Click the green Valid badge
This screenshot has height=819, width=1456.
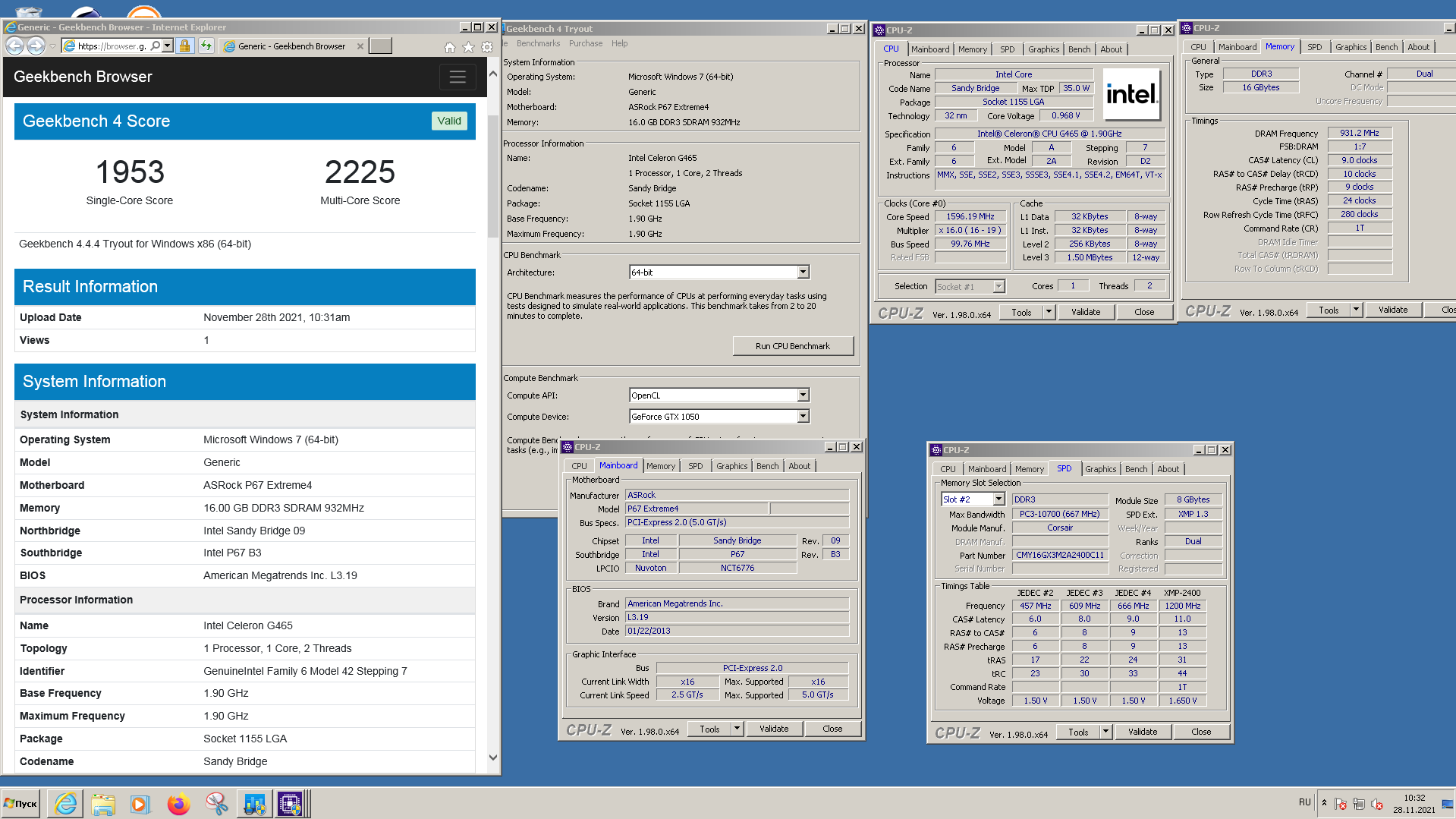point(449,121)
